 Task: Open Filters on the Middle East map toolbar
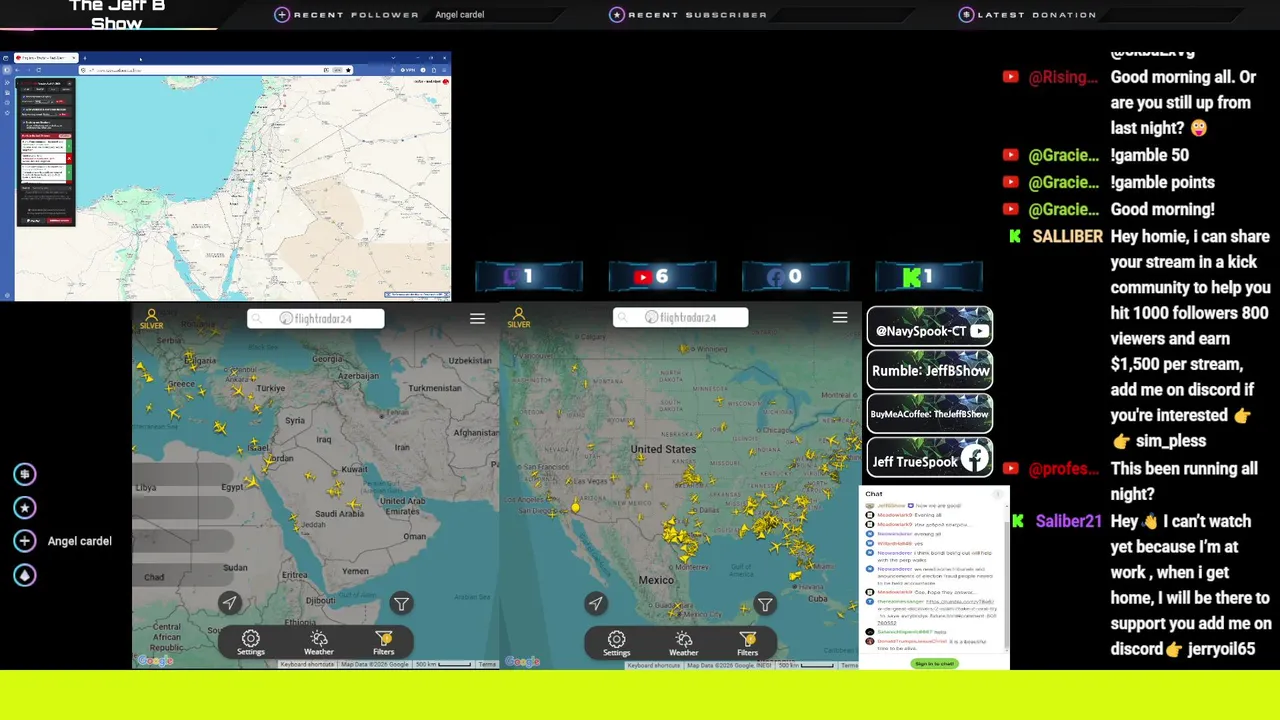click(384, 643)
